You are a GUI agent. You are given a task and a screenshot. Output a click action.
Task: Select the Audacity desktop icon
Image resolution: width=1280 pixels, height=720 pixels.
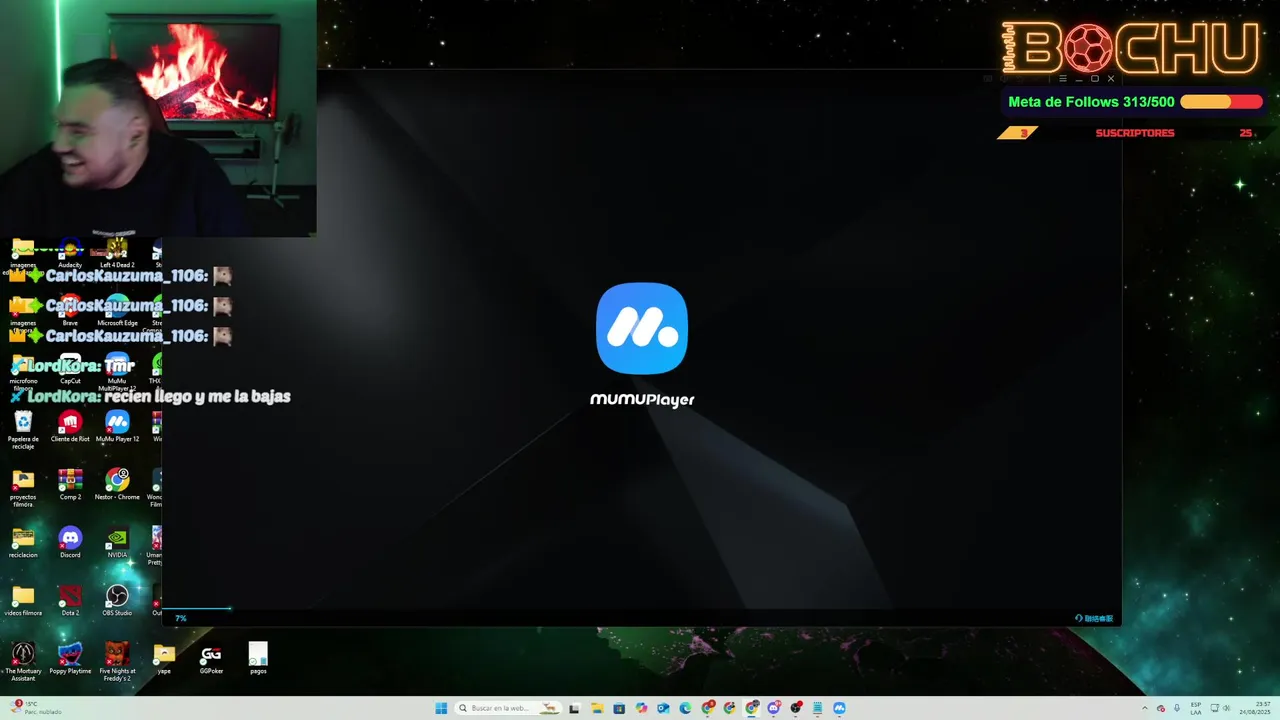(70, 254)
